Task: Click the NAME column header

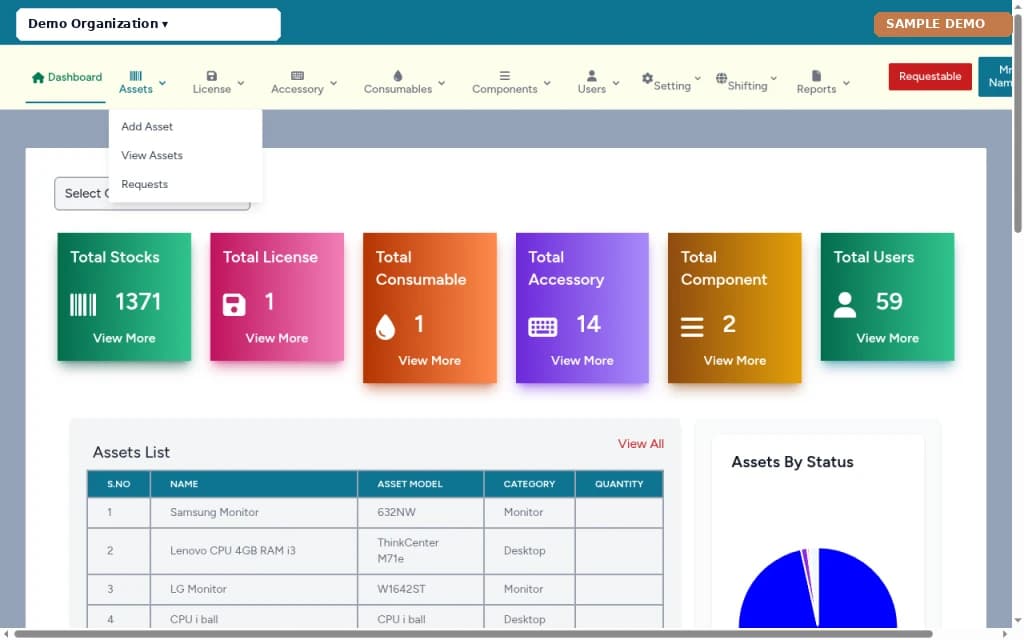Action: click(254, 484)
